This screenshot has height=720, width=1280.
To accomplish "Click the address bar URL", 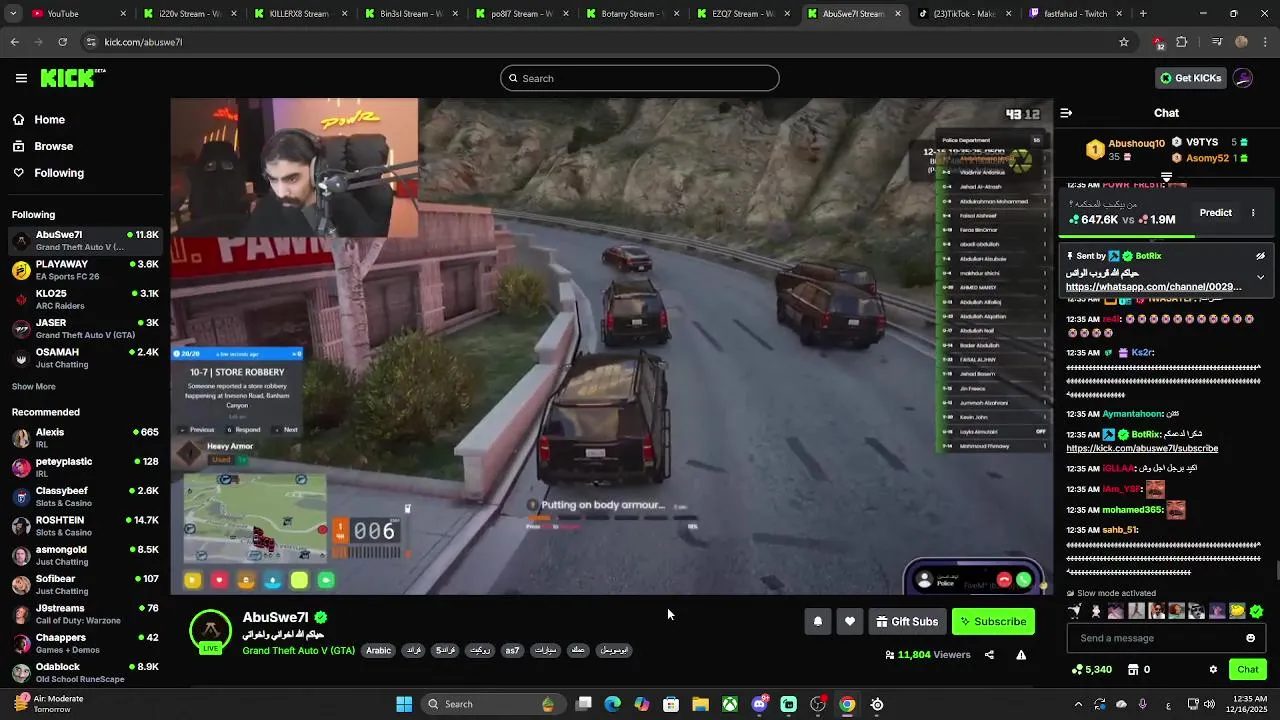I will coord(143,42).
